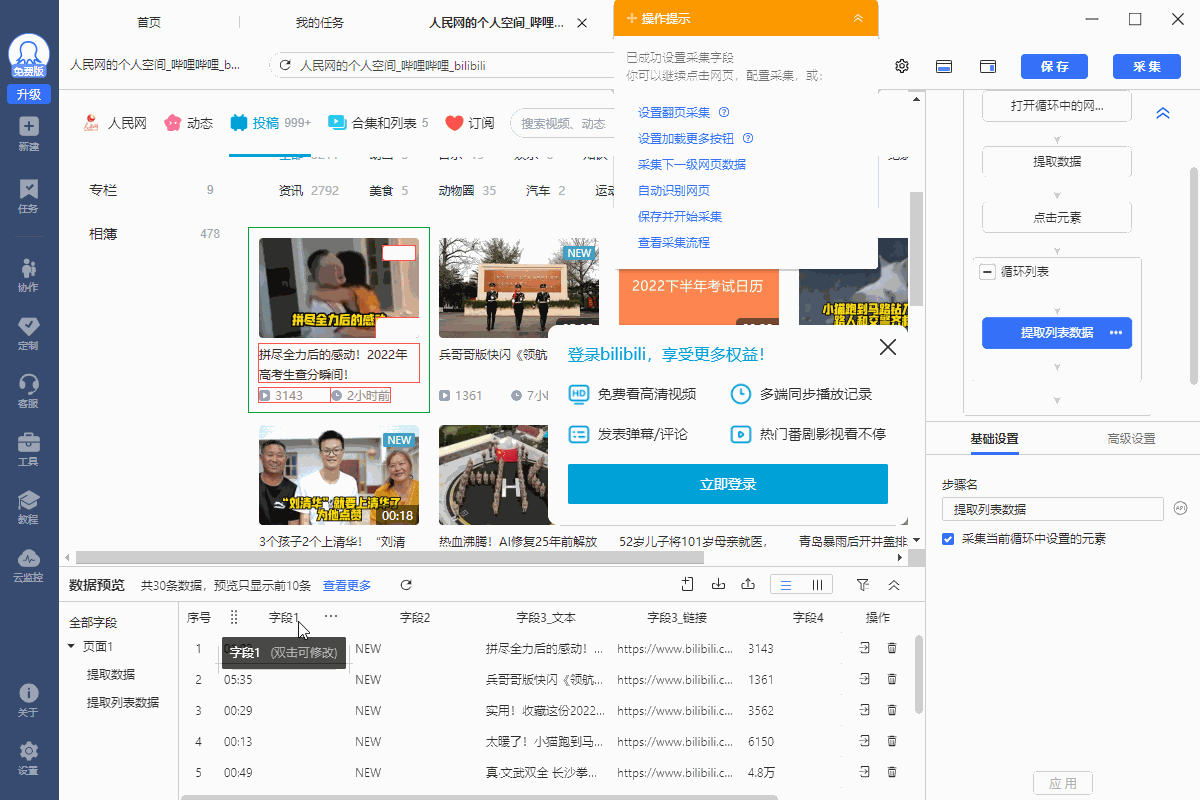The image size is (1200, 800).
Task: Click the 查看更多 link in data preview
Action: [347, 585]
